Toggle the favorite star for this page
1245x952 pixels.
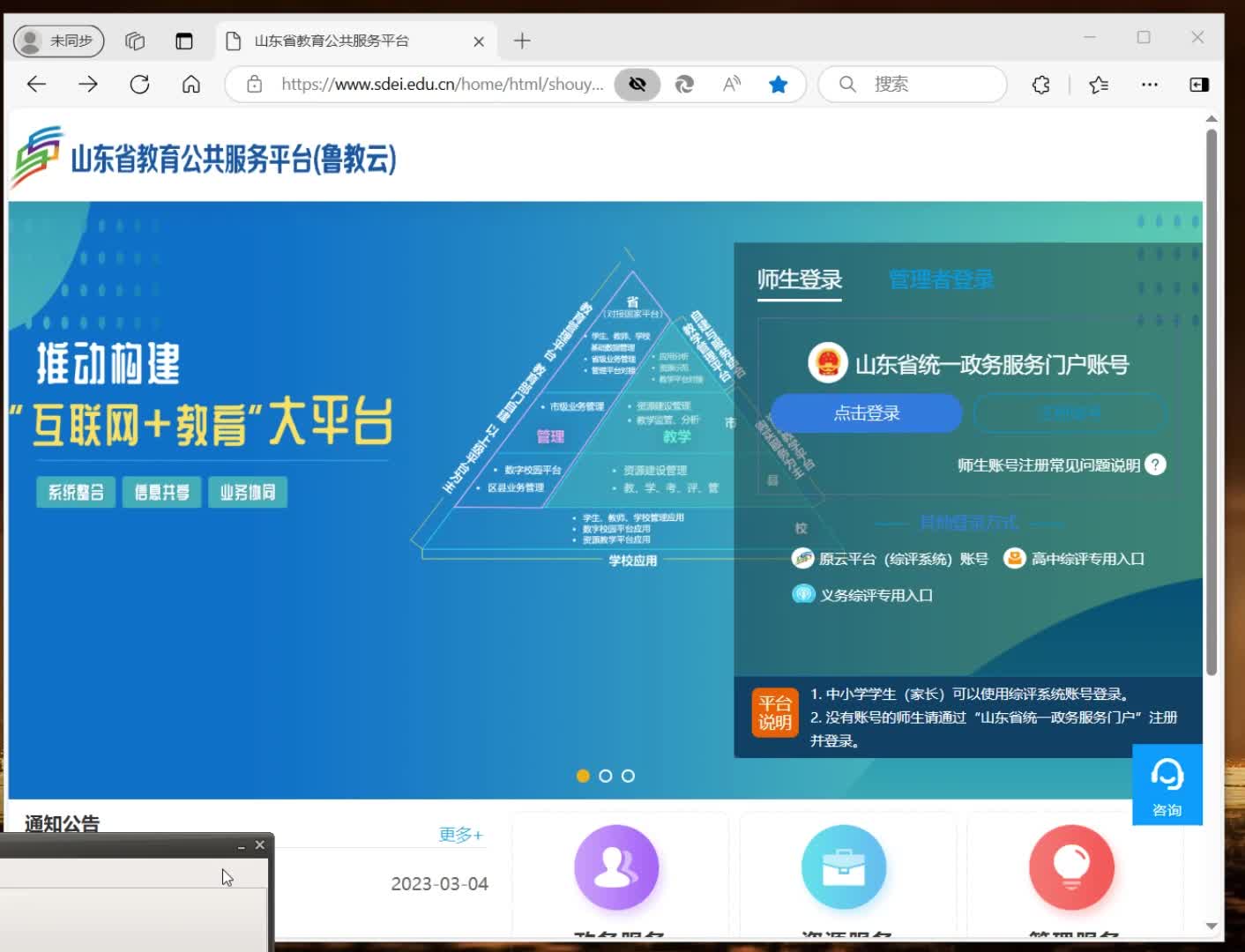click(778, 85)
